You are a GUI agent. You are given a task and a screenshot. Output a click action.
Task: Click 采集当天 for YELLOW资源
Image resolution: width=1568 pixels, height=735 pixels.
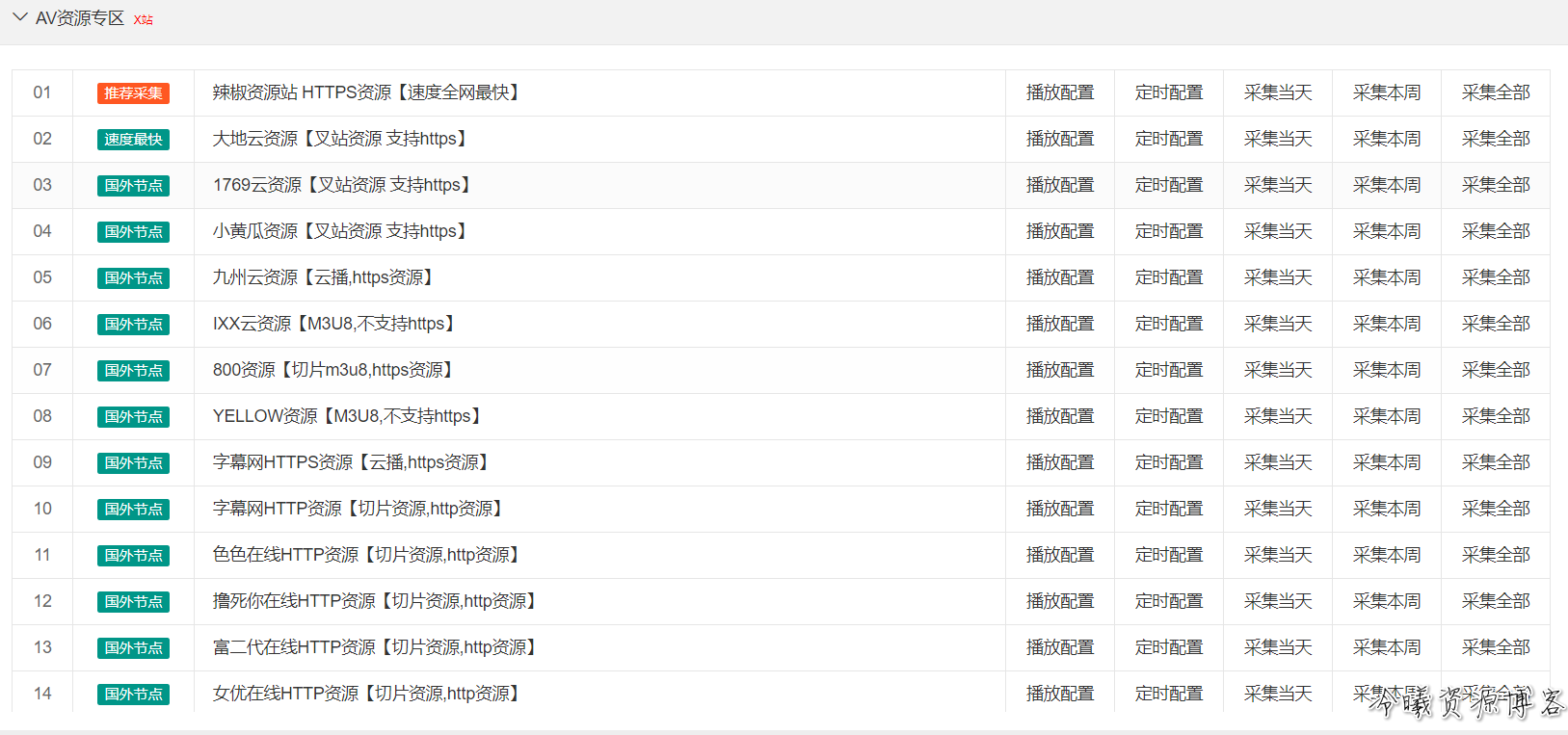pos(1278,416)
